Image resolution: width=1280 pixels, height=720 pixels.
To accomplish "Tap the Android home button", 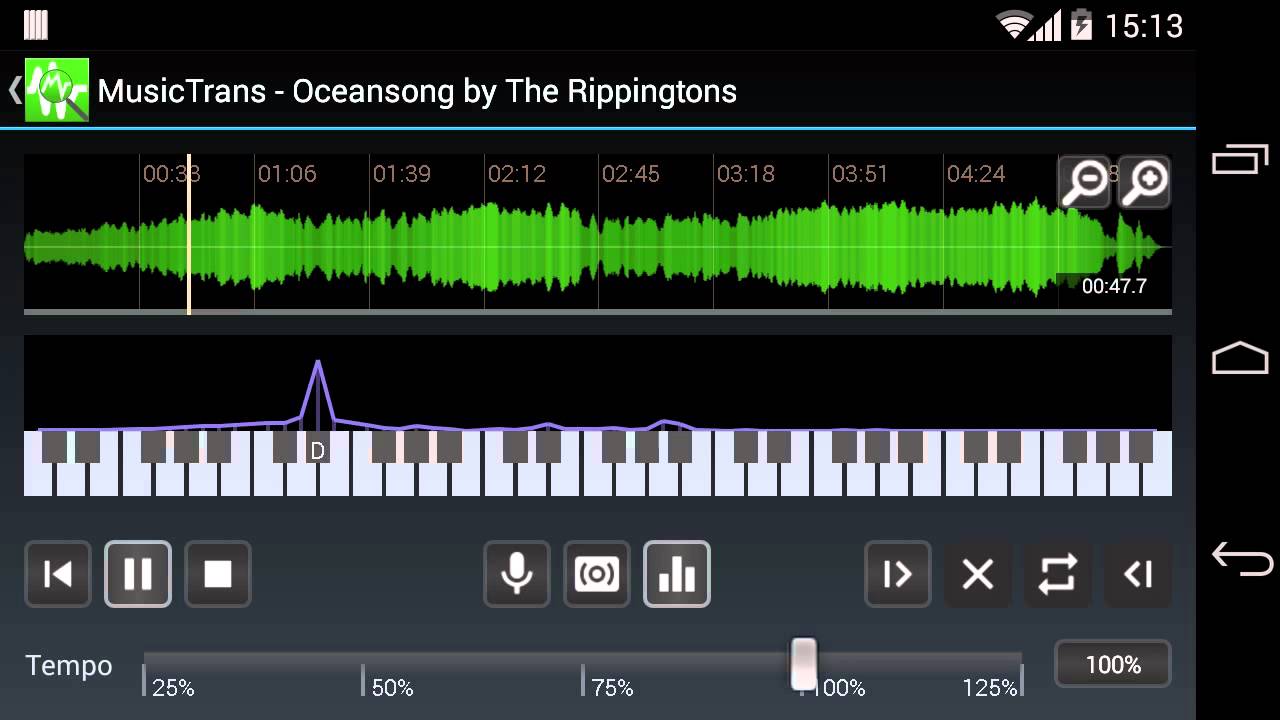I will coord(1240,357).
